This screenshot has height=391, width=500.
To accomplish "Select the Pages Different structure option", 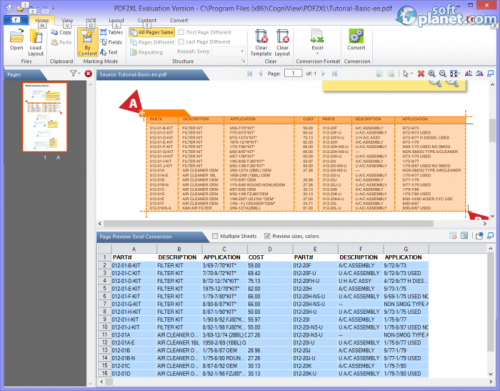I will pos(152,42).
